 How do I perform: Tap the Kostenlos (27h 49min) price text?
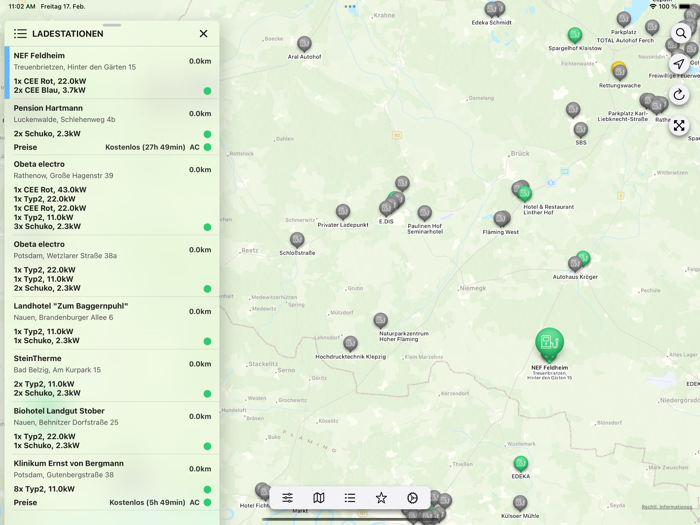(x=145, y=147)
